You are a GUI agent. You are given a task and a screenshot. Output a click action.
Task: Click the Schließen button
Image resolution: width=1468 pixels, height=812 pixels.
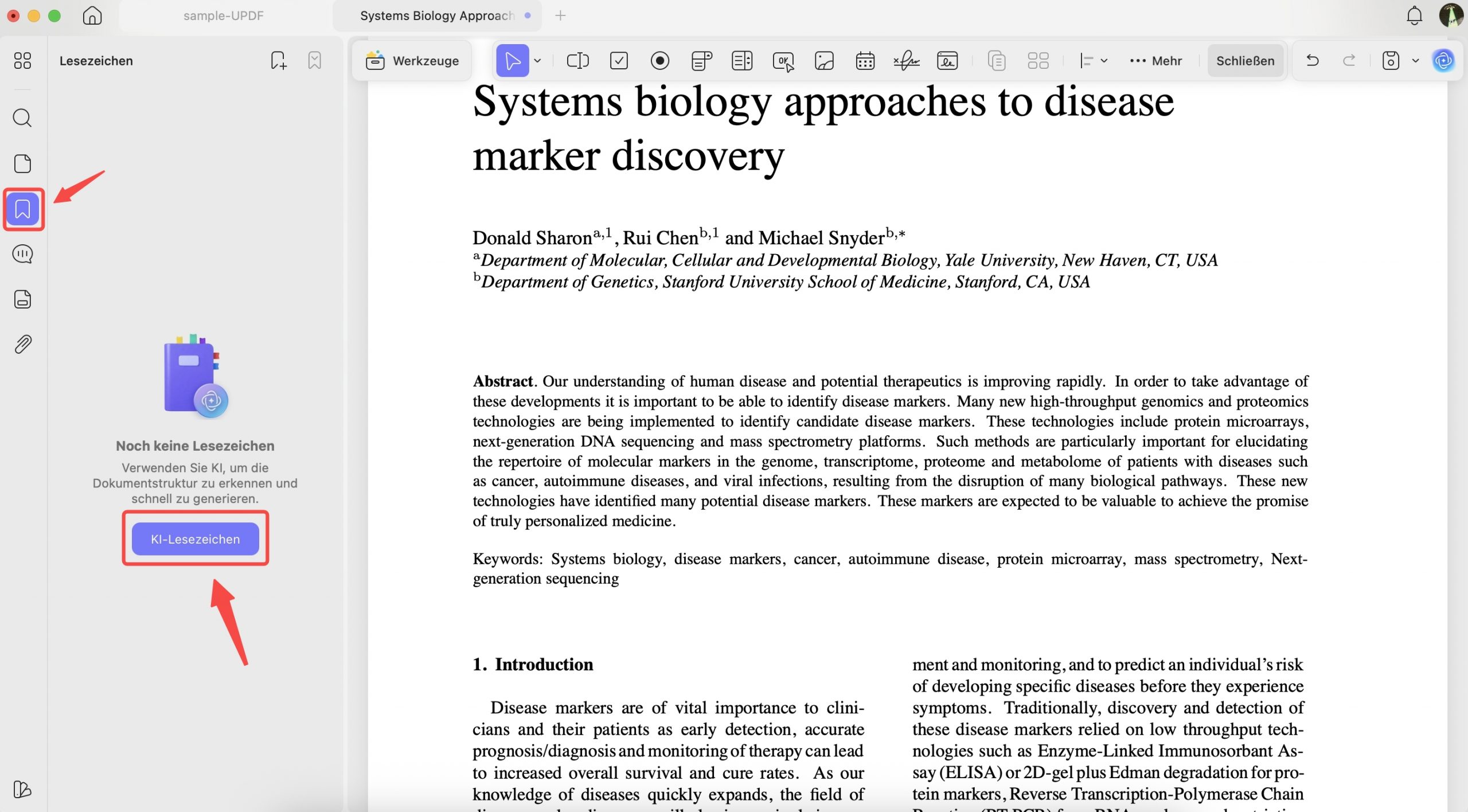[1244, 60]
